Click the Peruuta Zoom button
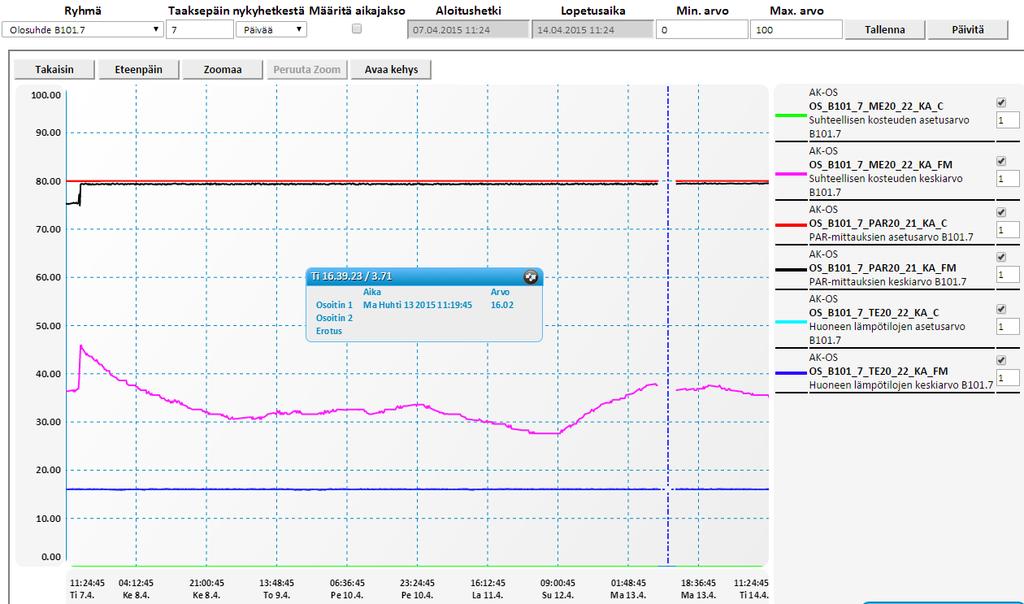Screen dimensions: 1024x604 307,69
